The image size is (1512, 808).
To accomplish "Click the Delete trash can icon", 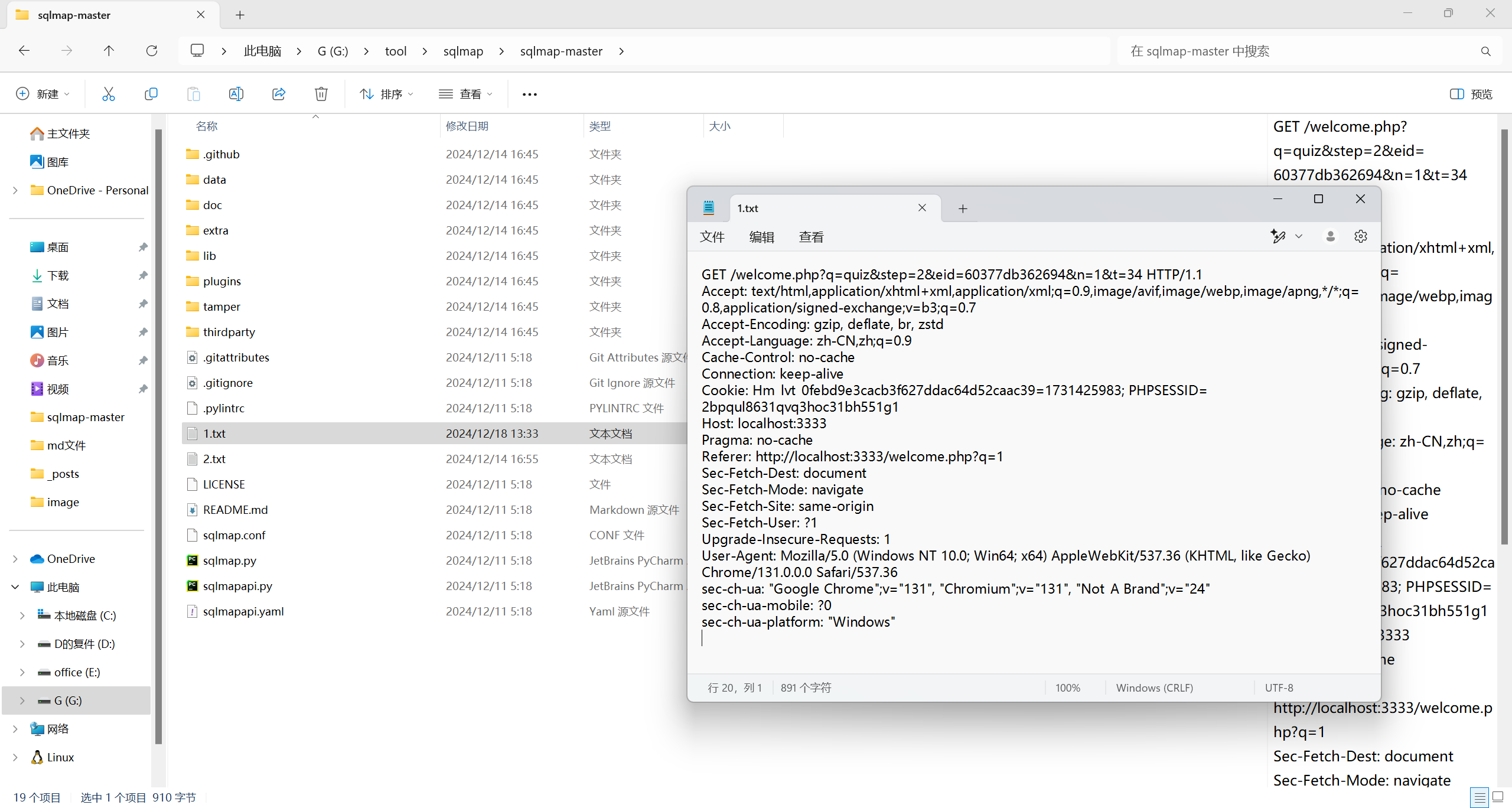I will pos(321,94).
